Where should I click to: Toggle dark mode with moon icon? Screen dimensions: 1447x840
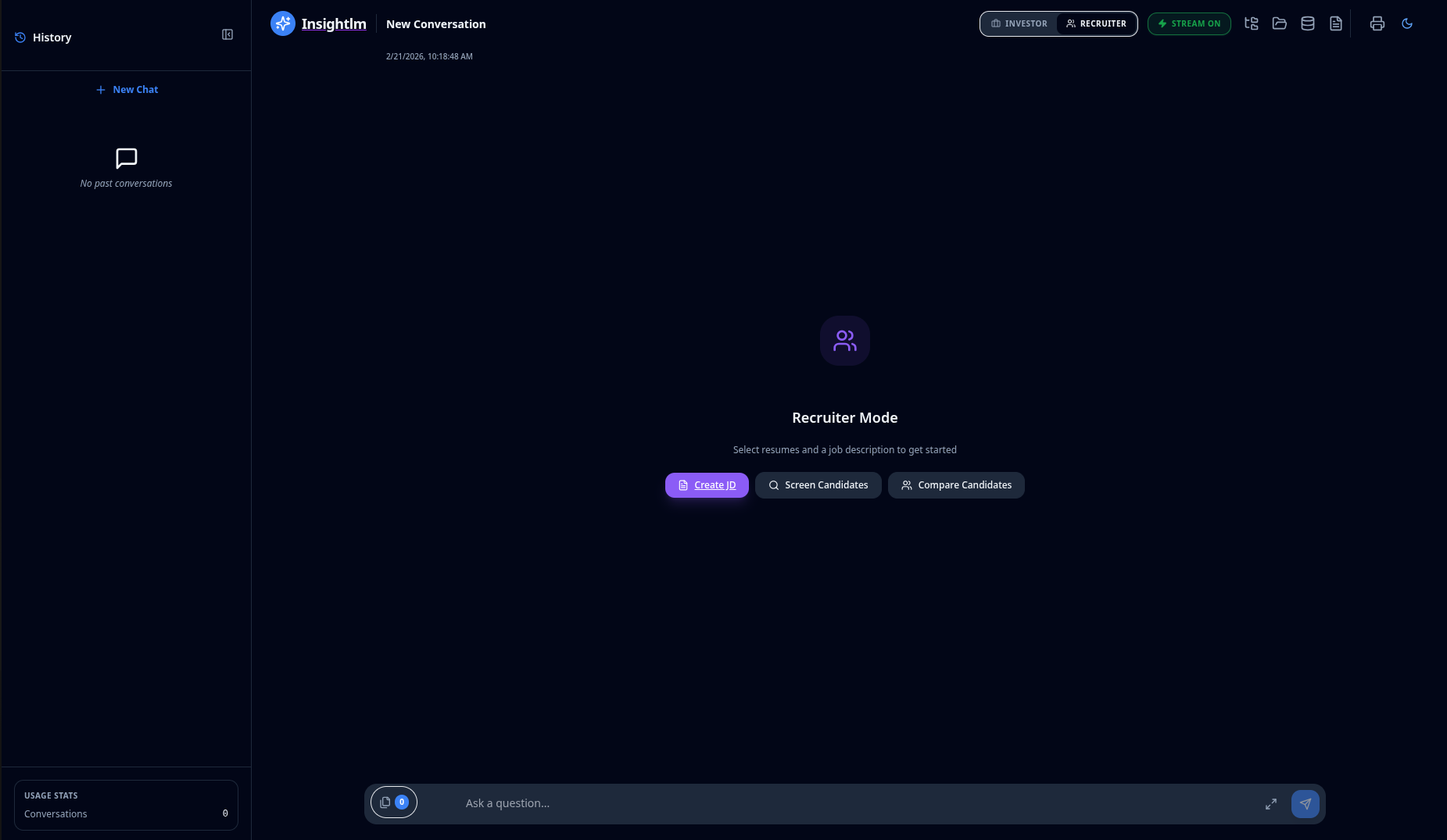pyautogui.click(x=1406, y=23)
